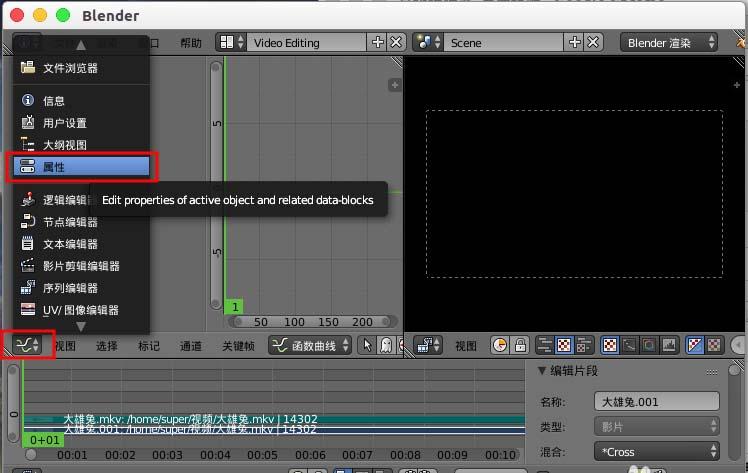Click the 信息 info editor icon
748x473 pixels.
point(28,101)
